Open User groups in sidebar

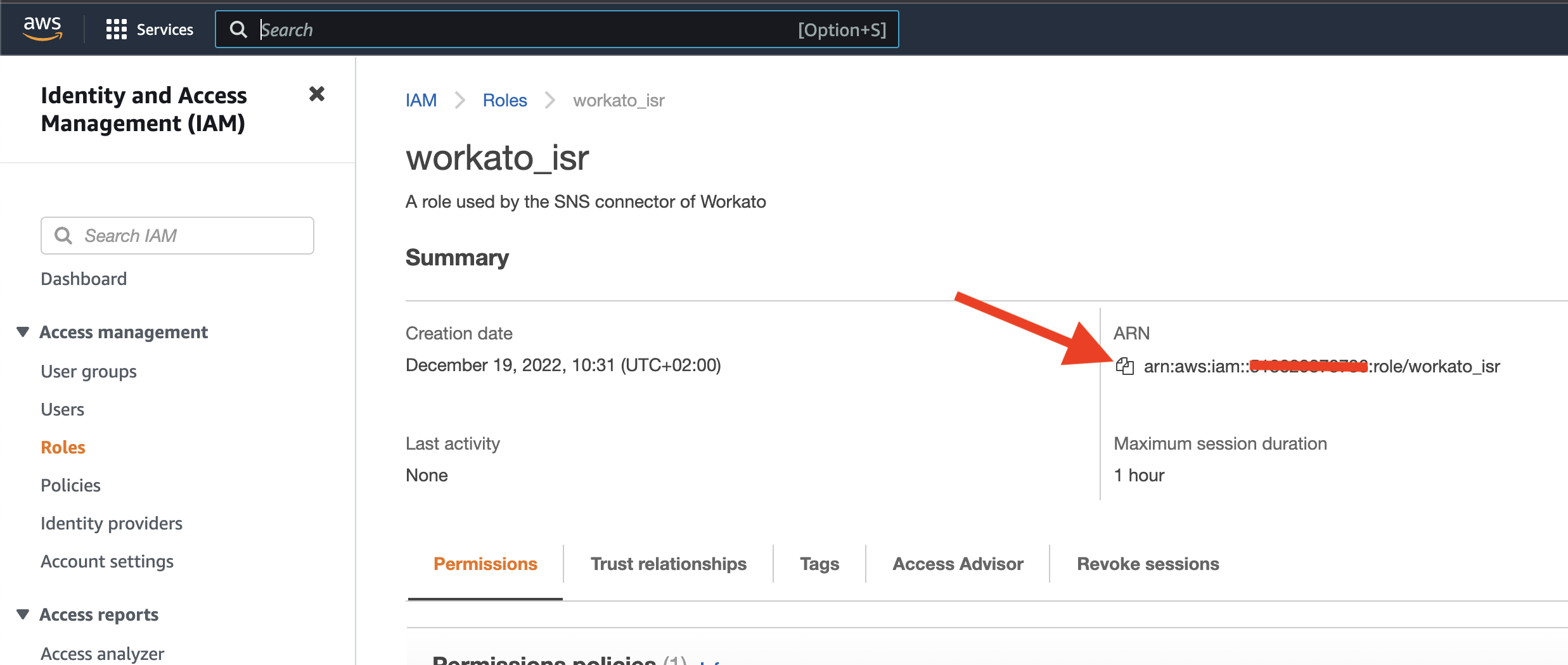coord(89,371)
